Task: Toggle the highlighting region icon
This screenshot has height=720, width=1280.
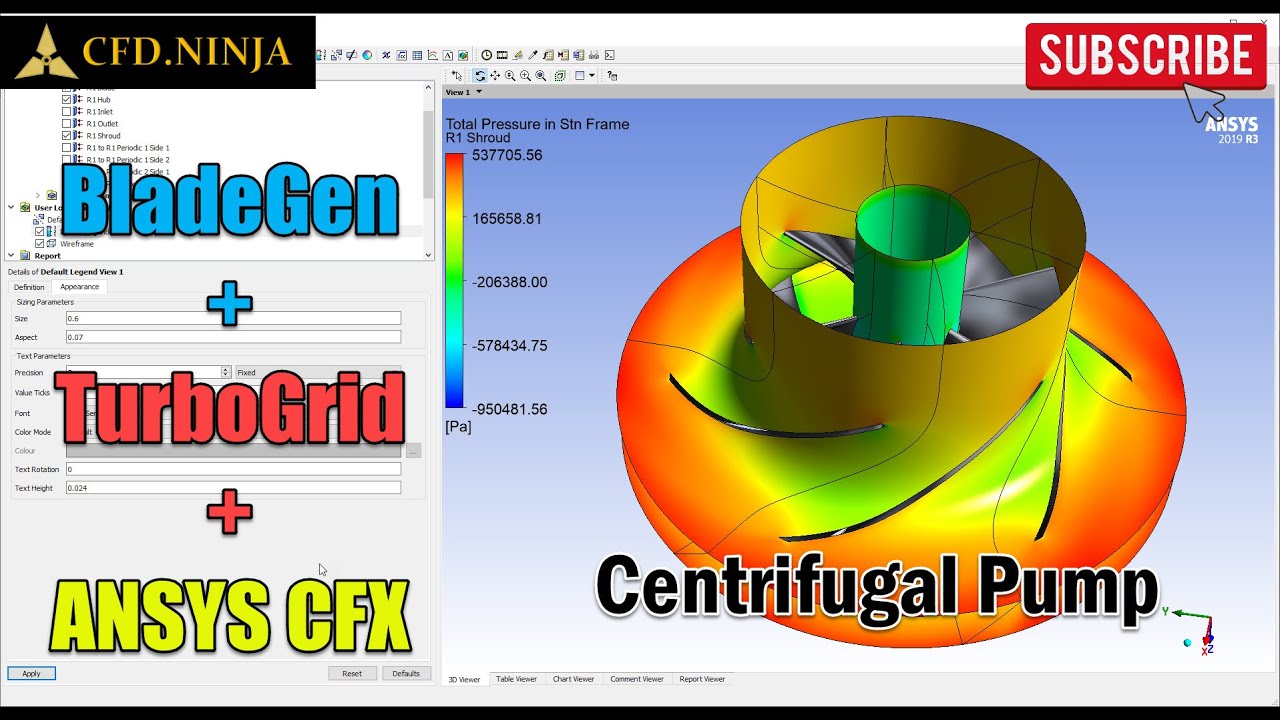Action: coord(559,76)
